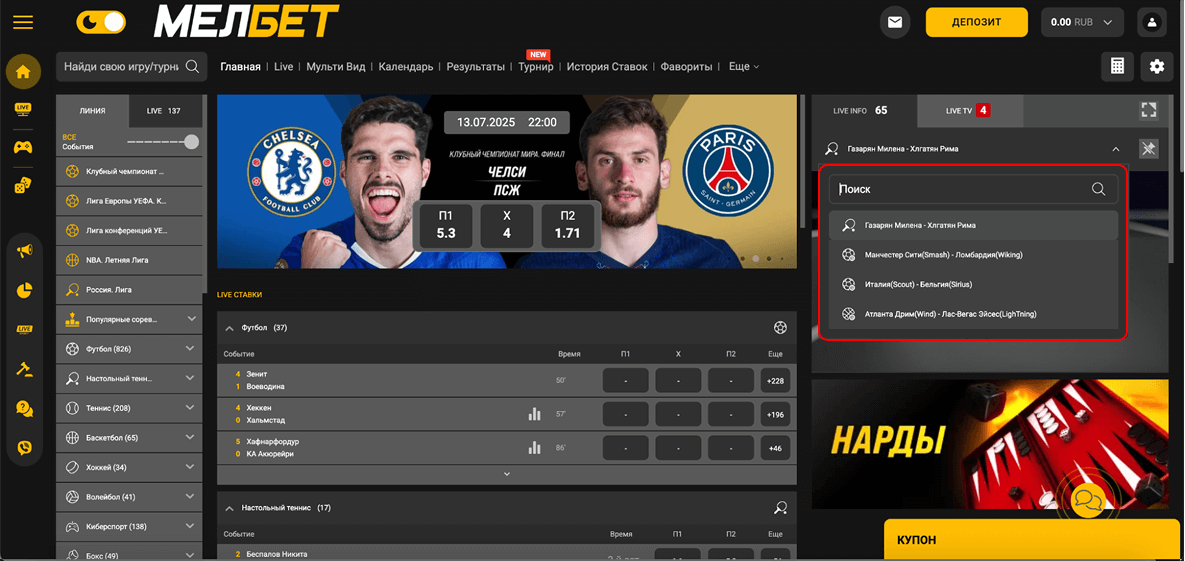
Task: Open the settings gear icon
Action: (x=1157, y=66)
